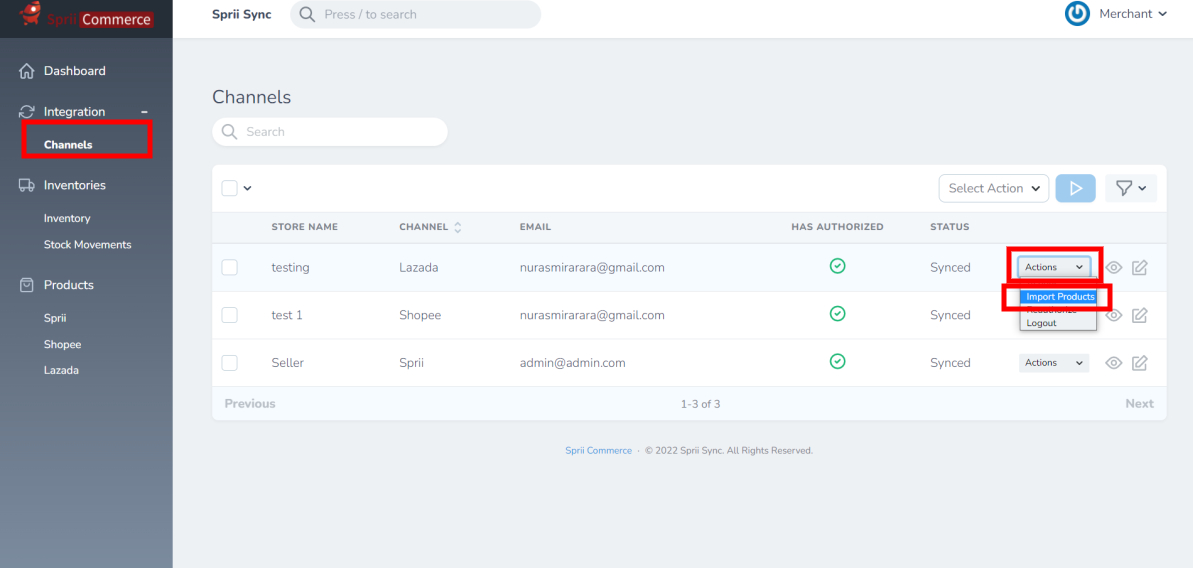Screen dimensions: 1193x568
Task: Click the Inventories truck icon
Action: pos(27,185)
